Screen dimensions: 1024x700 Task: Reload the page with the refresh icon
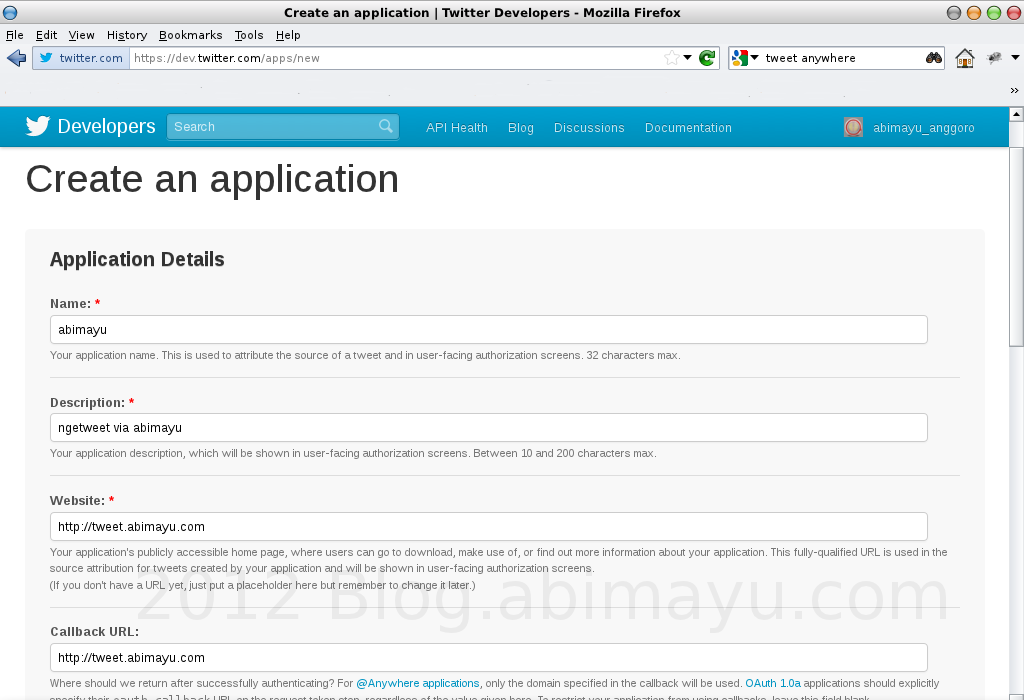click(x=707, y=58)
